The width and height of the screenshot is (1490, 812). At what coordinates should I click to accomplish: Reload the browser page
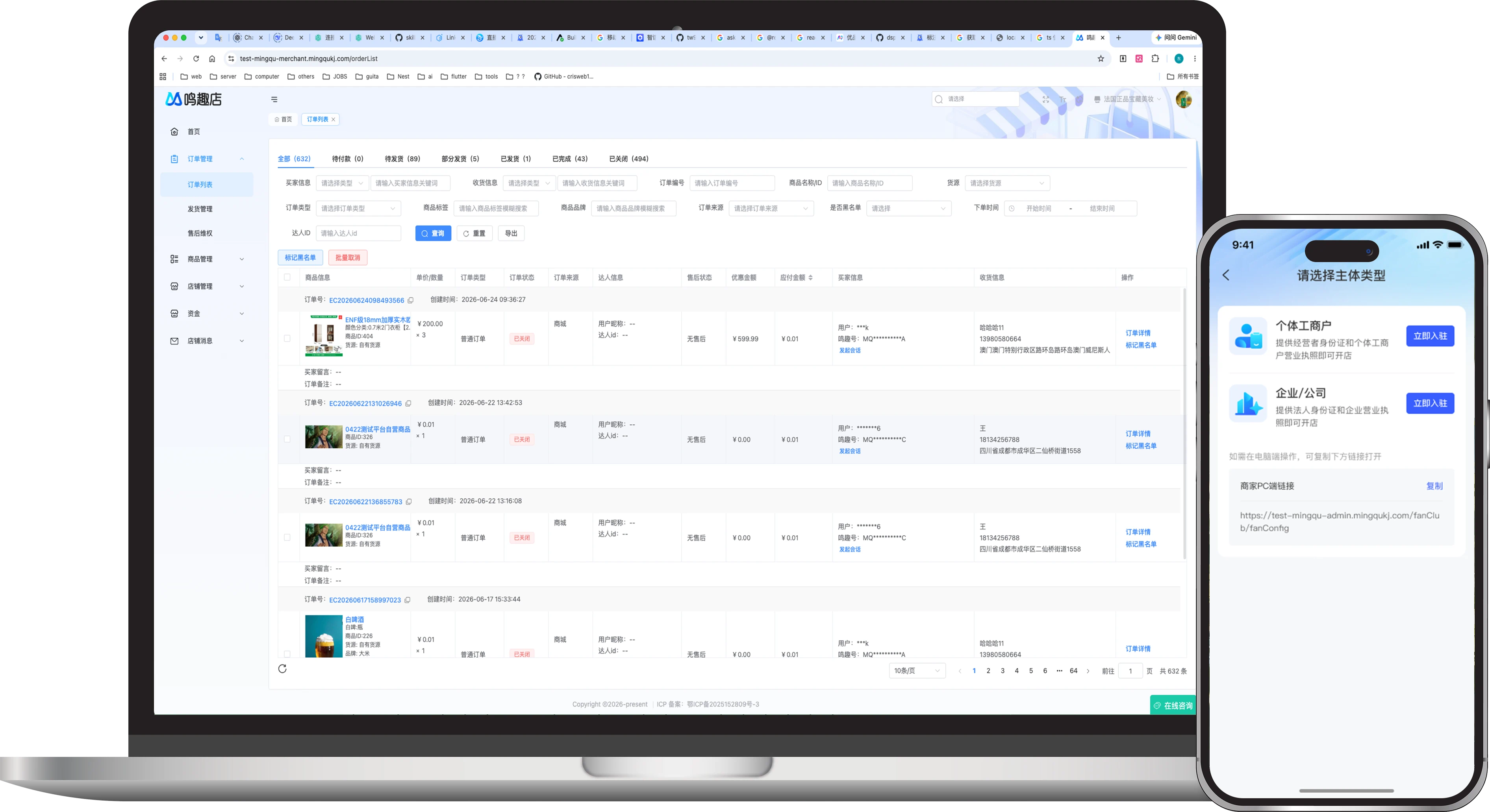[x=196, y=58]
